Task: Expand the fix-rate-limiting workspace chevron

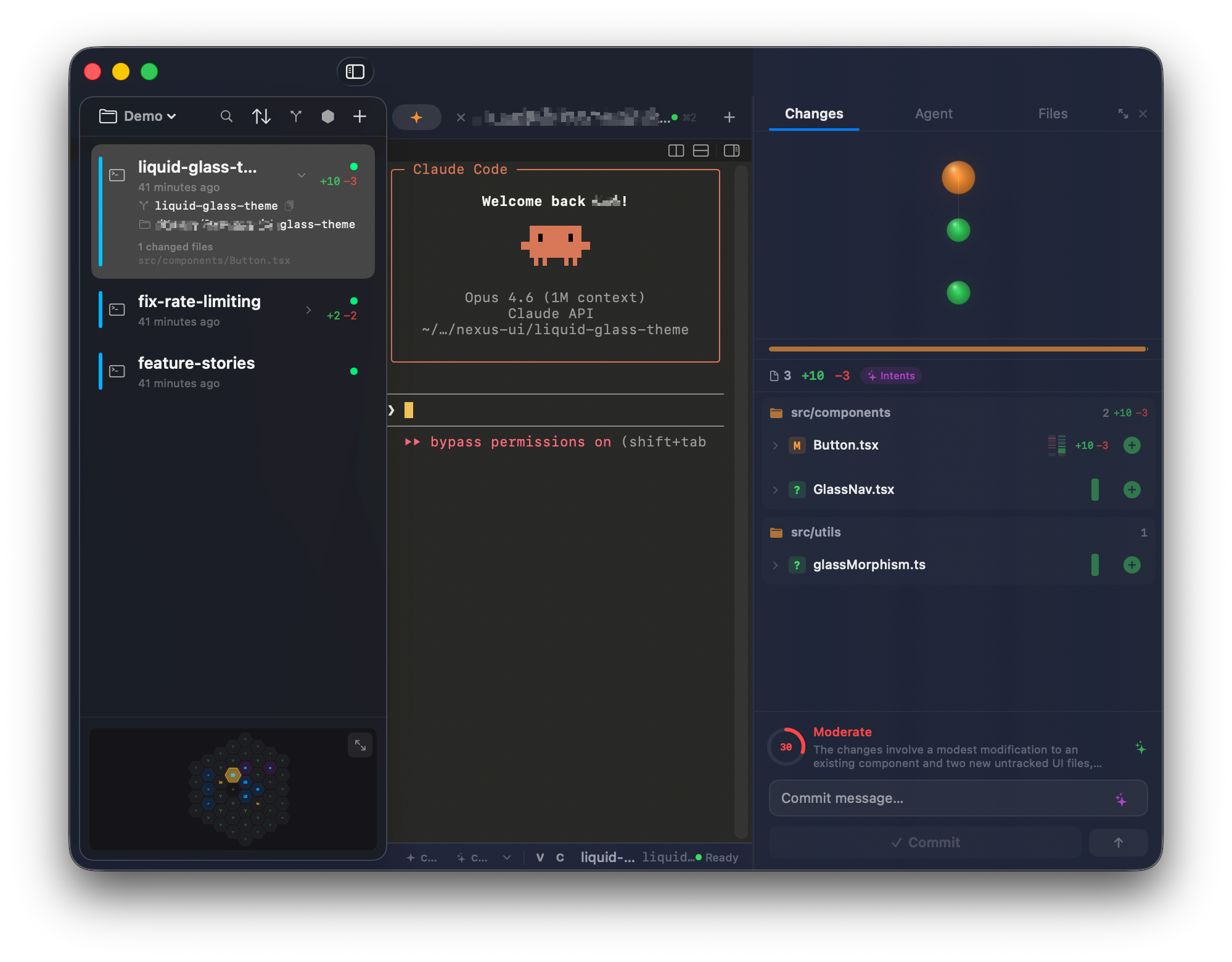Action: [308, 310]
